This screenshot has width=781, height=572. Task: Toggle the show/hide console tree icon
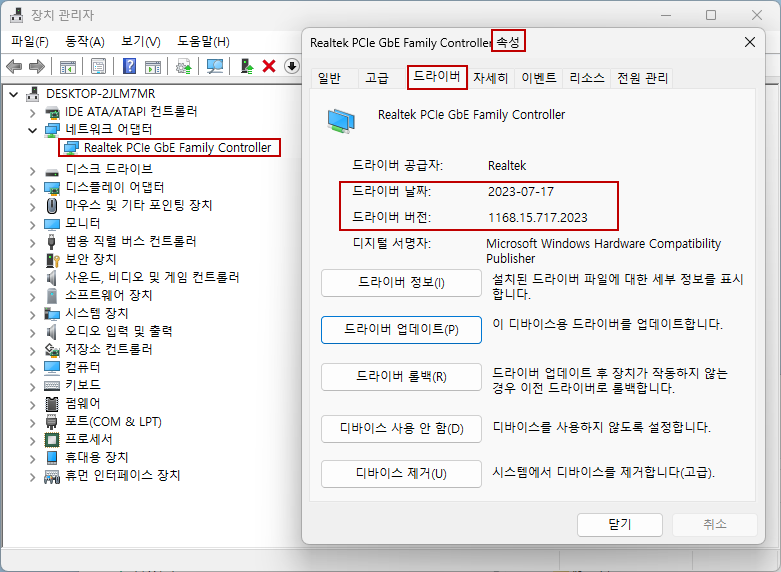68,66
